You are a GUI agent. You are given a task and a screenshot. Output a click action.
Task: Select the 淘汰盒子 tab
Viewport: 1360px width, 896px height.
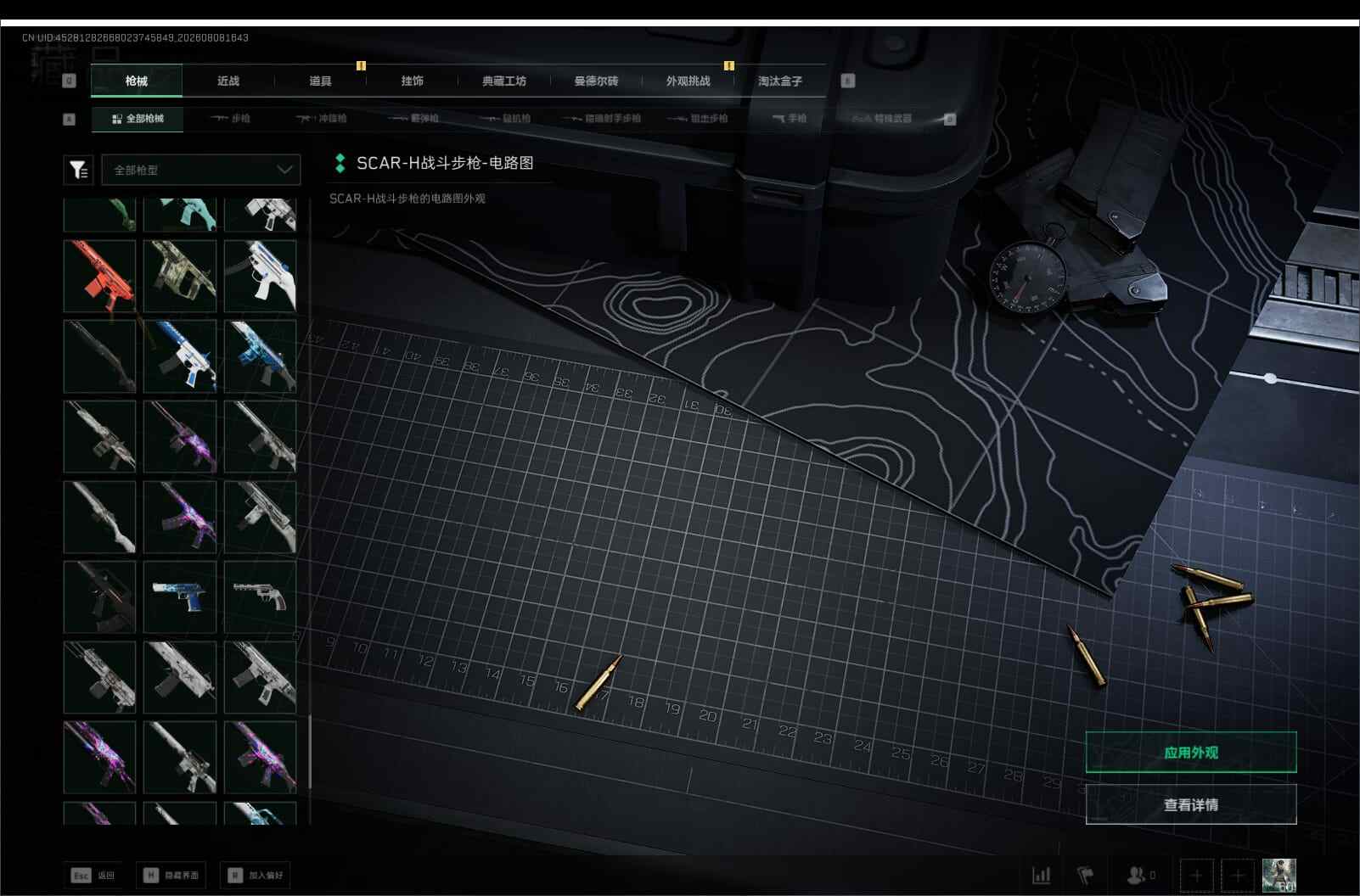780,81
